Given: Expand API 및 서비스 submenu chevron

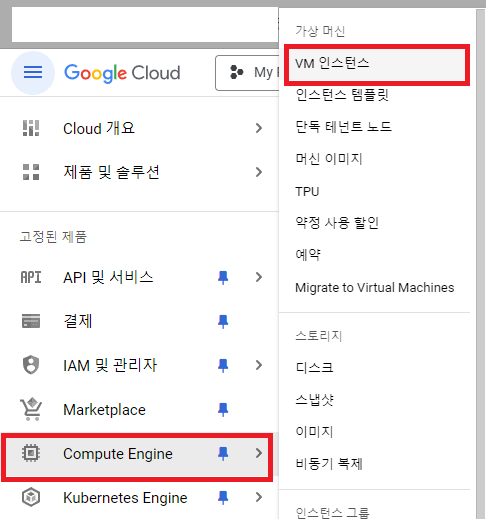Looking at the screenshot, I should point(259,277).
